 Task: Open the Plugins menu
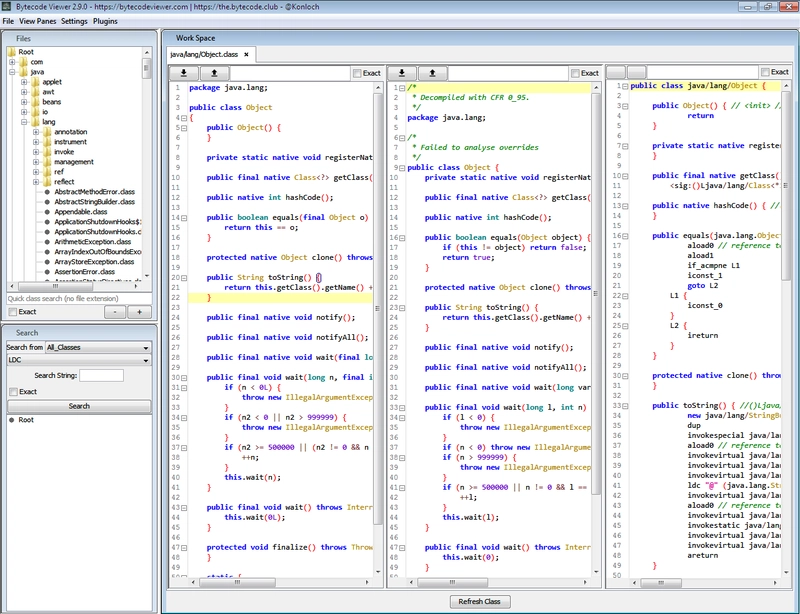point(105,21)
